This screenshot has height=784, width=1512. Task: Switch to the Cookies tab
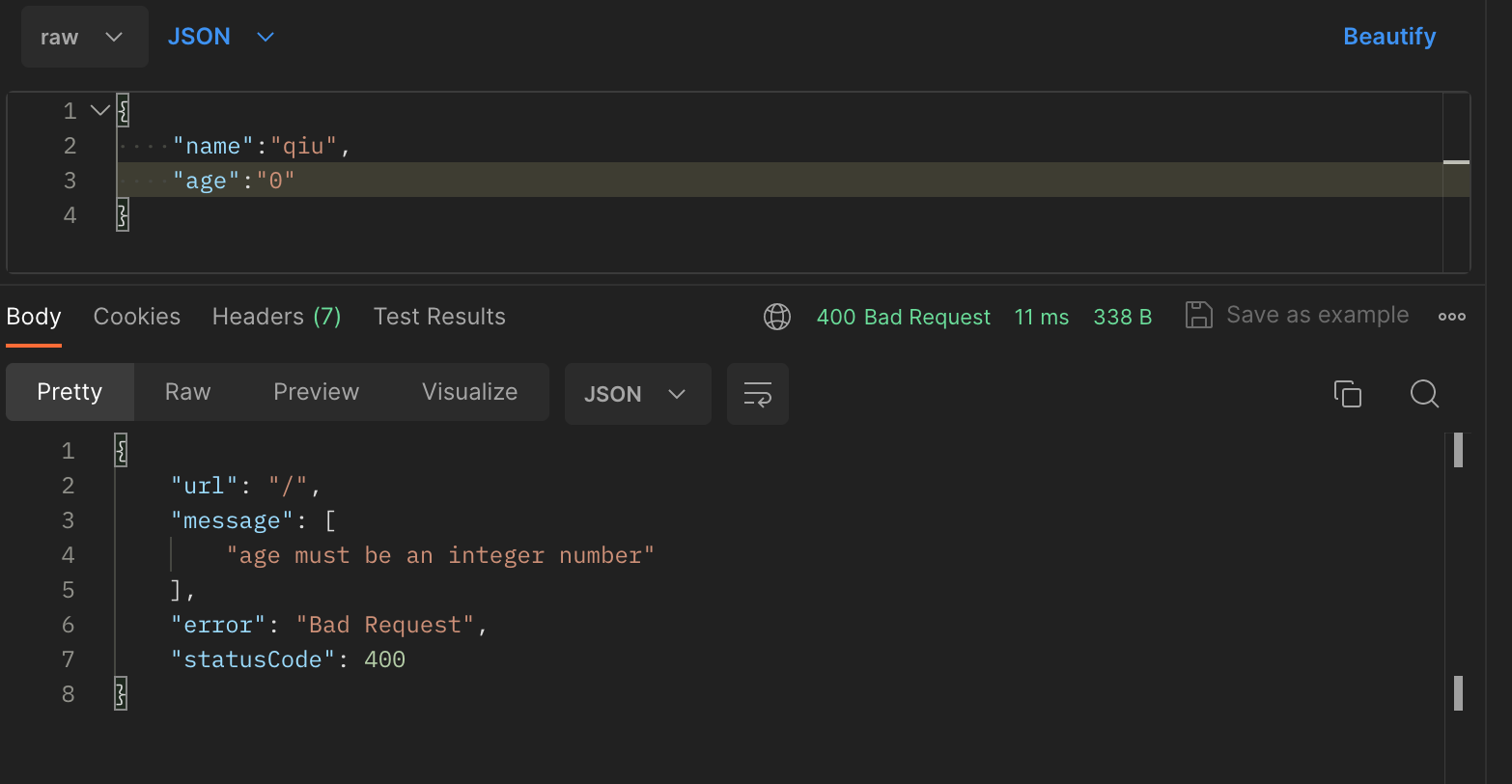[137, 317]
